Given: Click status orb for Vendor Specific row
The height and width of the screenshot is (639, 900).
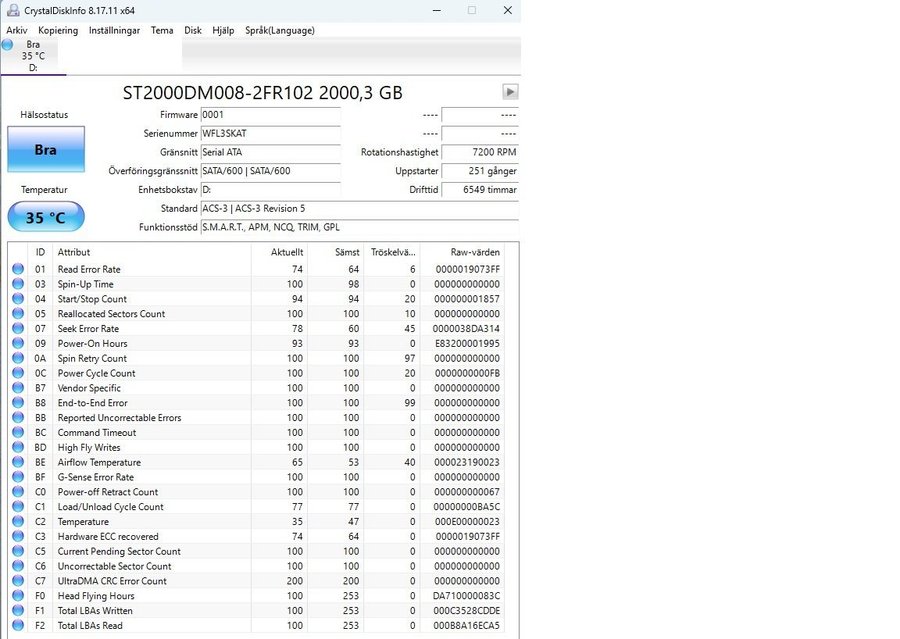Looking at the screenshot, I should coord(18,388).
